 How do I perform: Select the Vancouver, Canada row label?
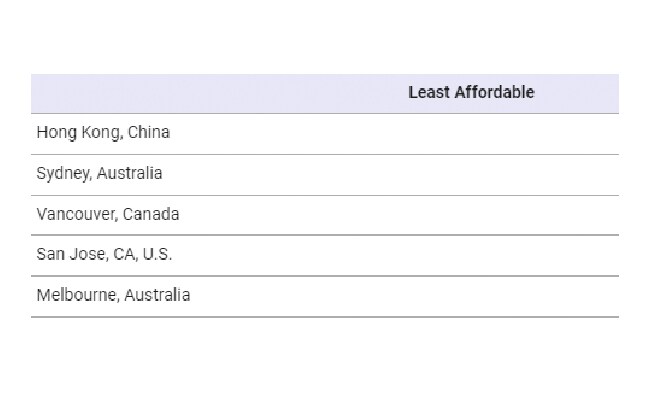click(108, 214)
